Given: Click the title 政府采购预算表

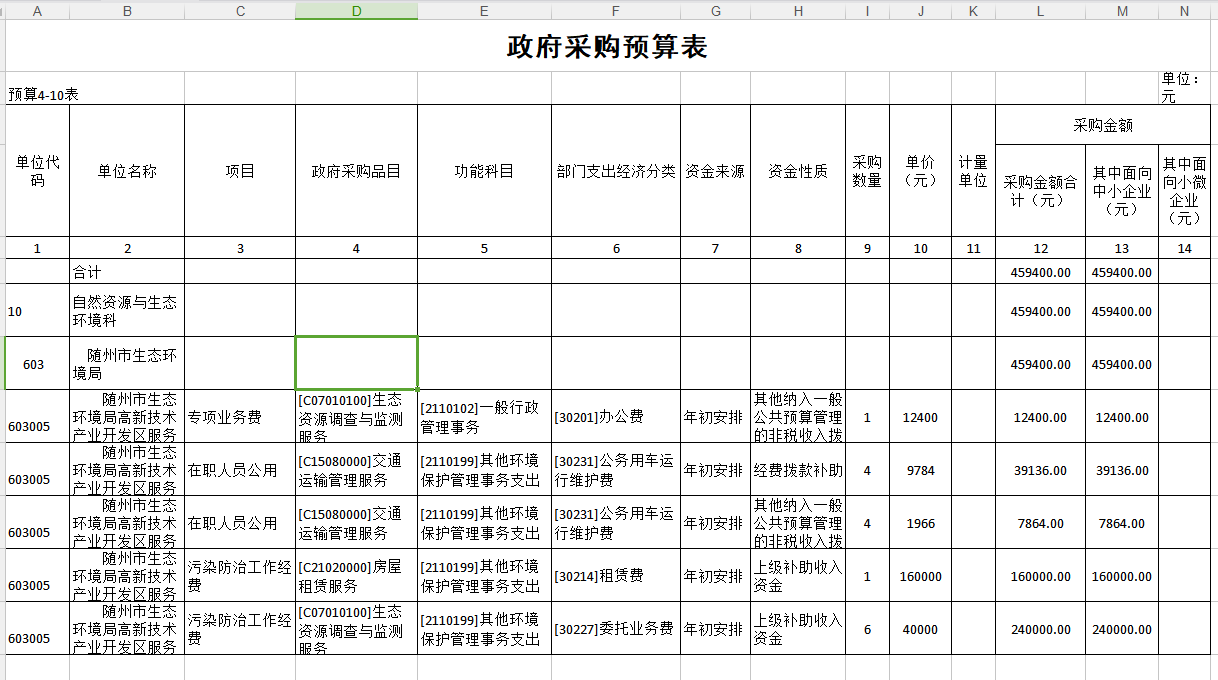Looking at the screenshot, I should click(x=608, y=47).
